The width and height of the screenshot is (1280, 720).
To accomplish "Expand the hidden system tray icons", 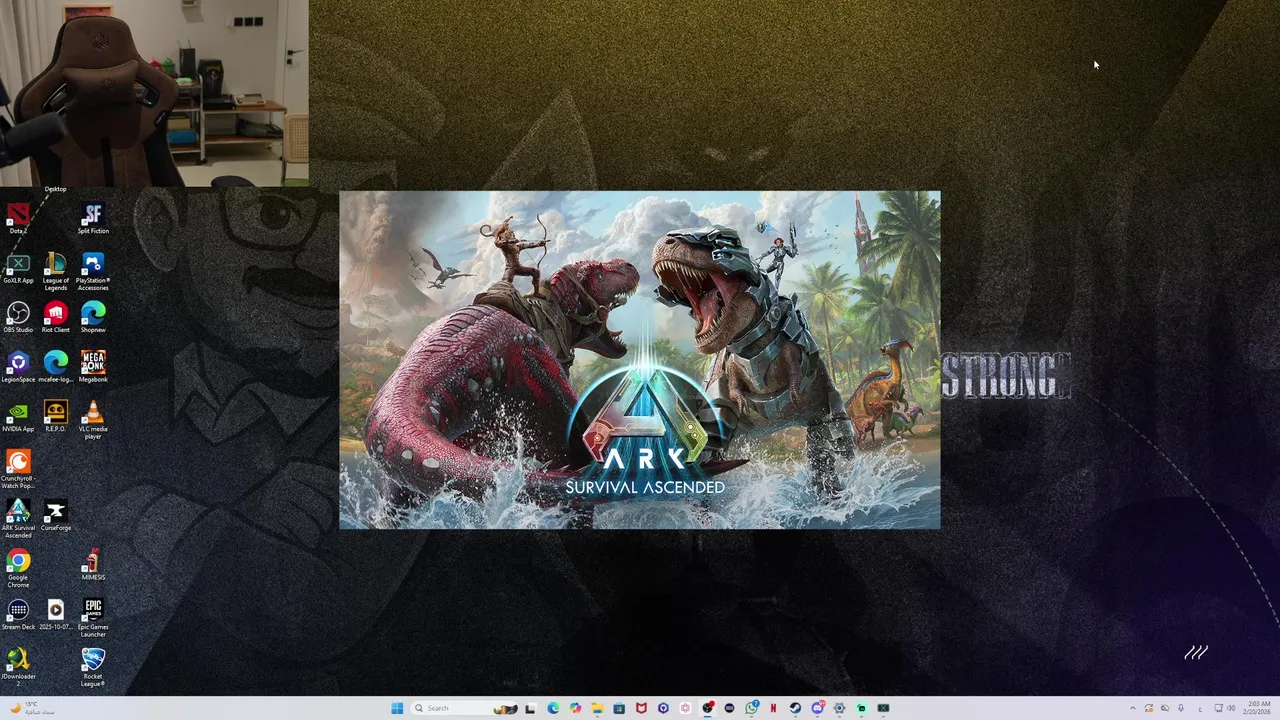I will click(x=1133, y=708).
